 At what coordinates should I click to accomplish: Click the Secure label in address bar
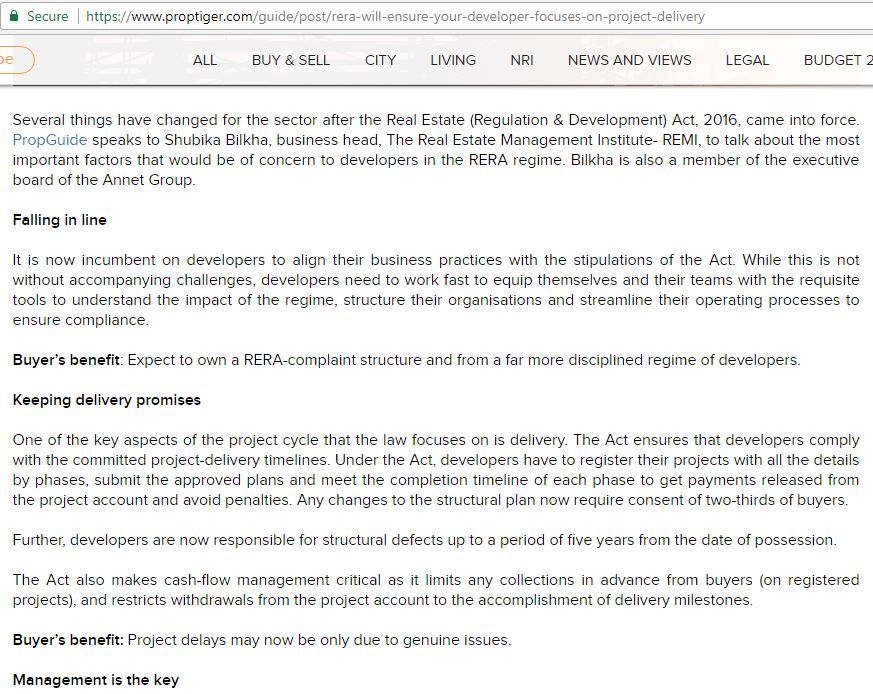pyautogui.click(x=47, y=16)
